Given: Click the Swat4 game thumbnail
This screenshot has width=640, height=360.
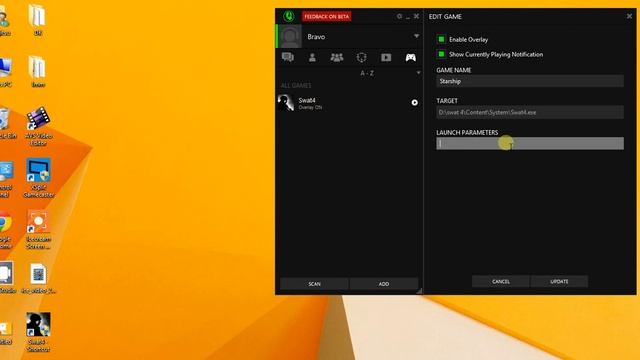Looking at the screenshot, I should pyautogui.click(x=286, y=102).
